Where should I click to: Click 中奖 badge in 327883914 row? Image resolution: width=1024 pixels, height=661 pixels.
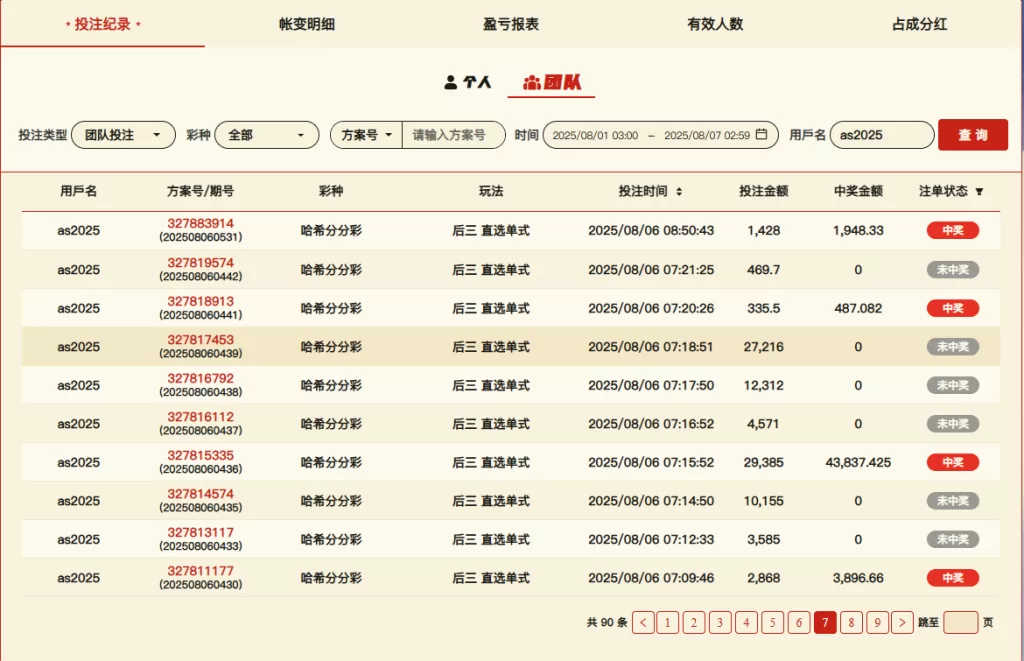953,231
